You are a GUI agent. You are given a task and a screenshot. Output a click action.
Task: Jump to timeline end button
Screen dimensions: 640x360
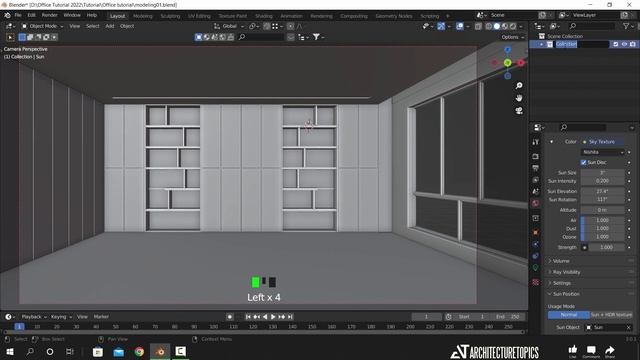[x=290, y=317]
